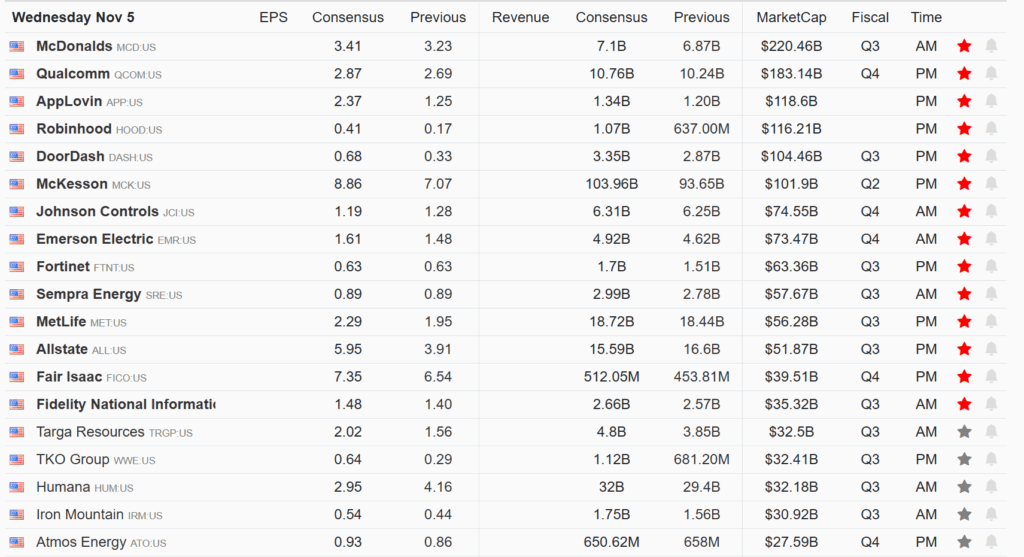Click the bell icon in McDonalds row
This screenshot has width=1024, height=557.
(991, 46)
